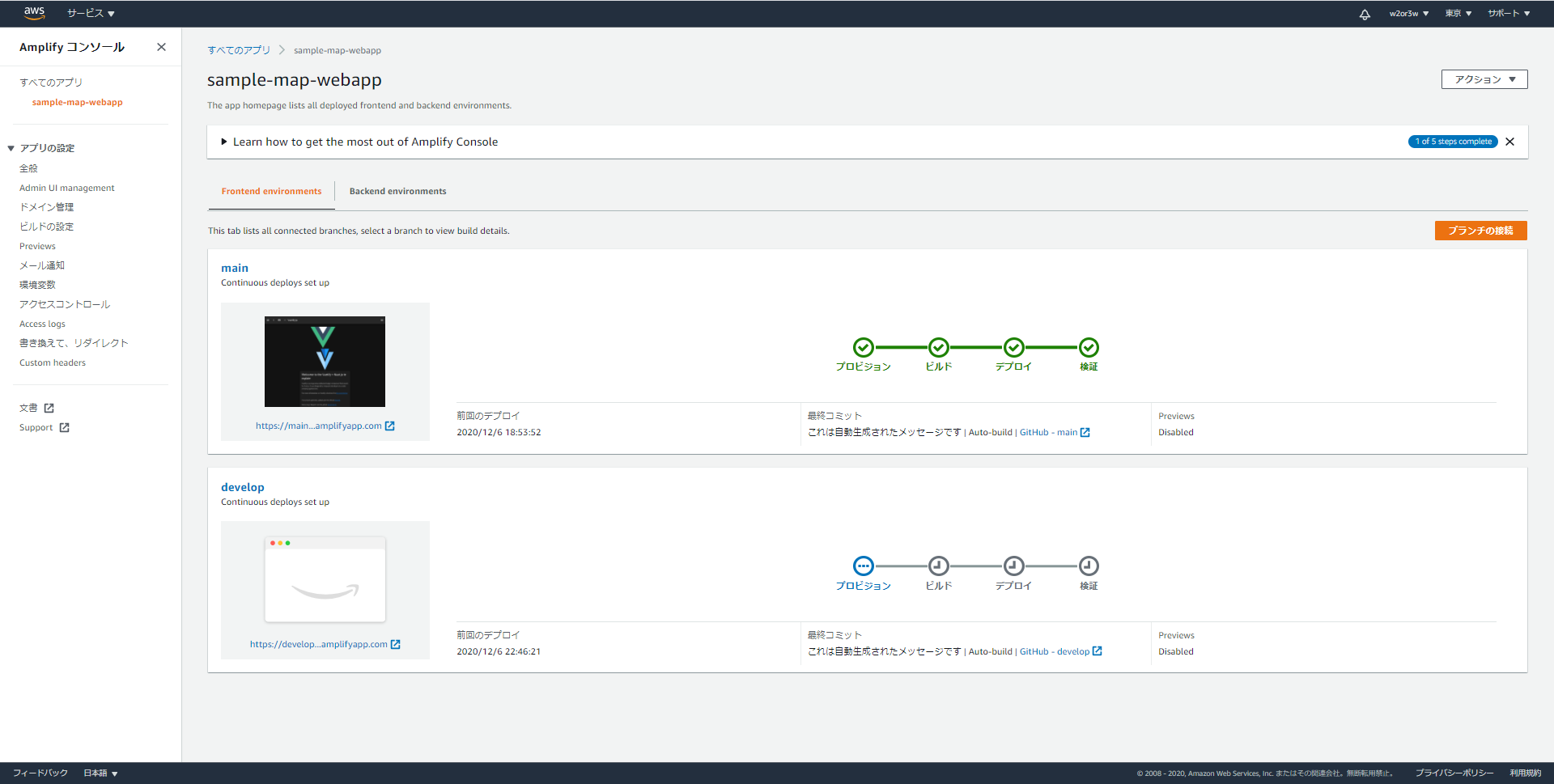The height and width of the screenshot is (784, 1554).
Task: Click the main branch build status icon
Action: [938, 347]
